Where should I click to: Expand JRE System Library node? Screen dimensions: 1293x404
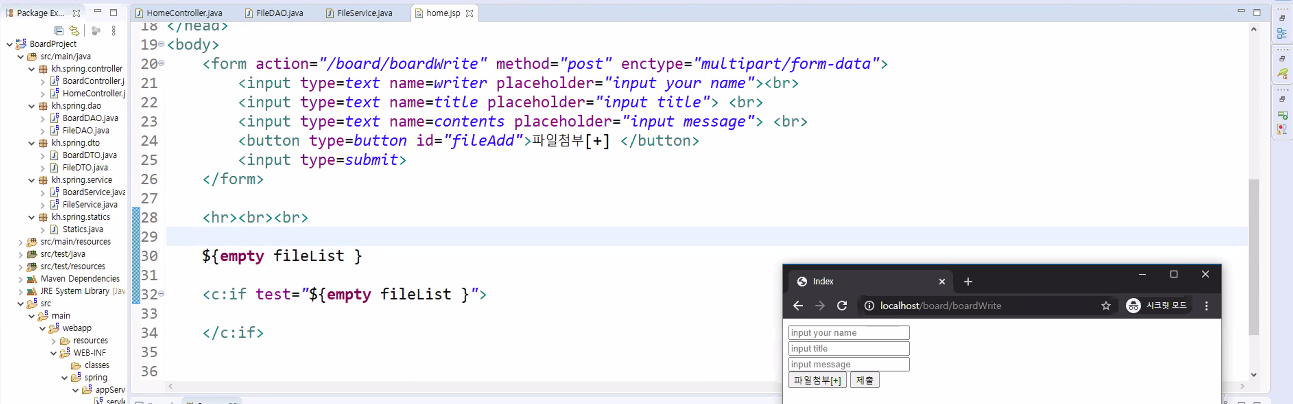pos(20,291)
